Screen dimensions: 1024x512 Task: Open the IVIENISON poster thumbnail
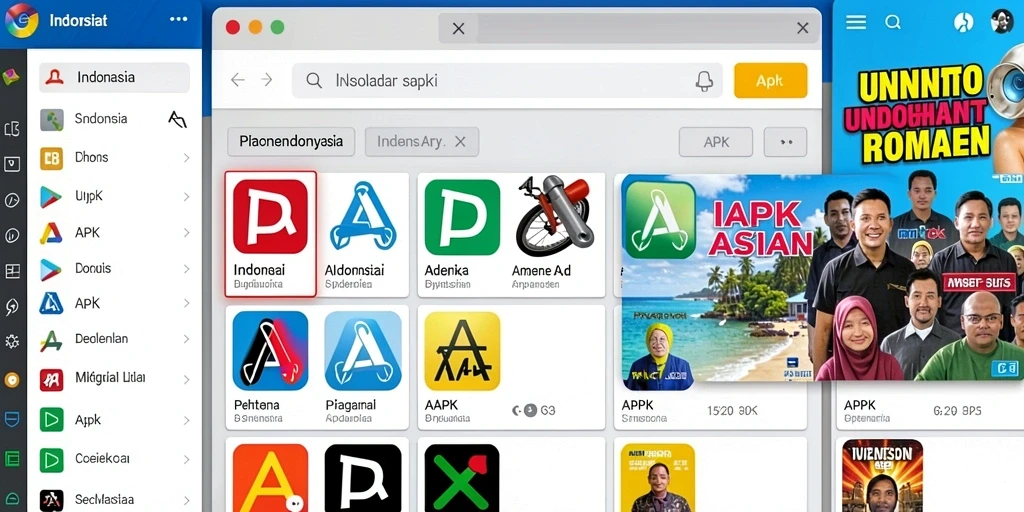(x=882, y=476)
